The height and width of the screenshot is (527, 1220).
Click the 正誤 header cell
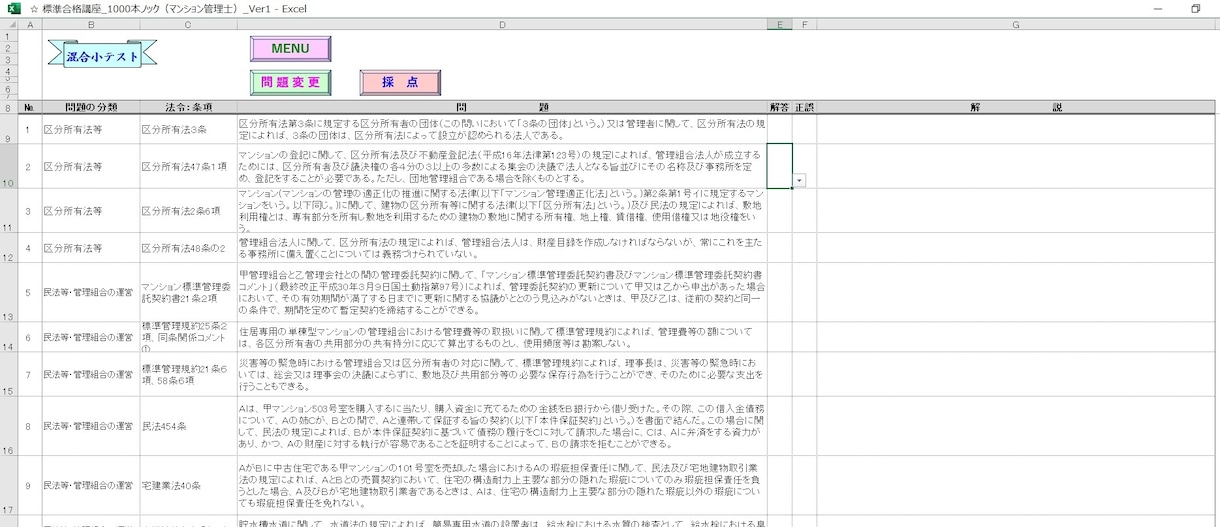pyautogui.click(x=805, y=107)
